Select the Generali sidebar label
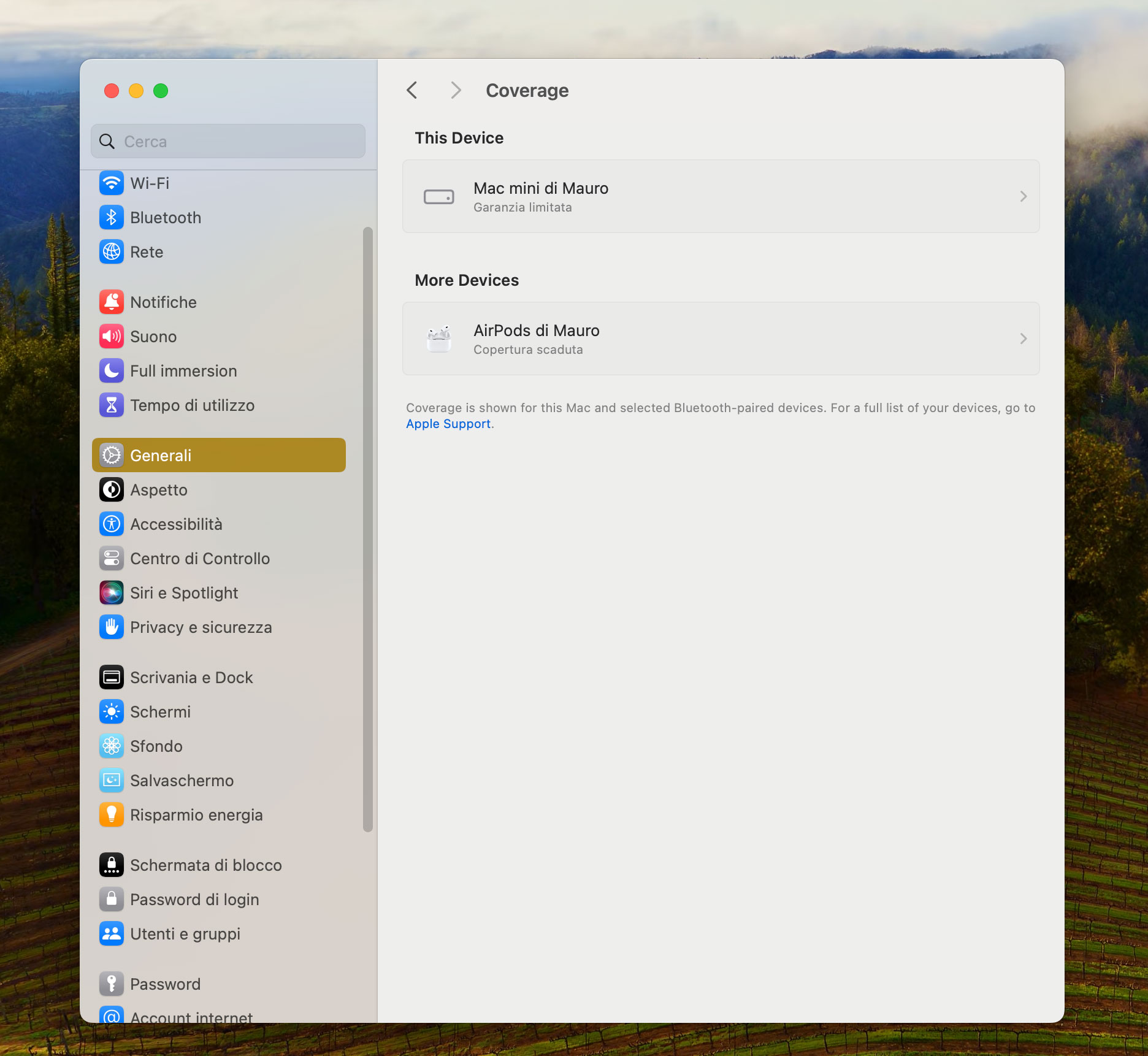Viewport: 1148px width, 1056px height. point(161,455)
